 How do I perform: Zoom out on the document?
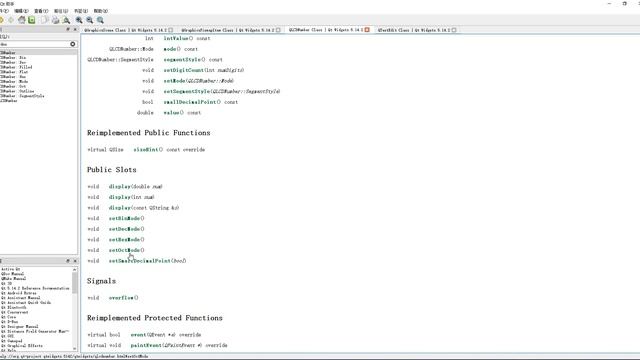pyautogui.click(x=89, y=20)
